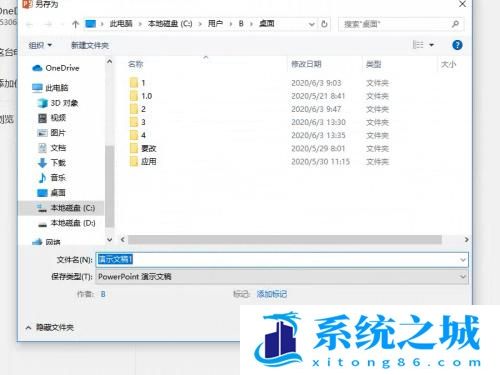
Task: Click date 2020/6/3 13:30
Action: [x=318, y=122]
